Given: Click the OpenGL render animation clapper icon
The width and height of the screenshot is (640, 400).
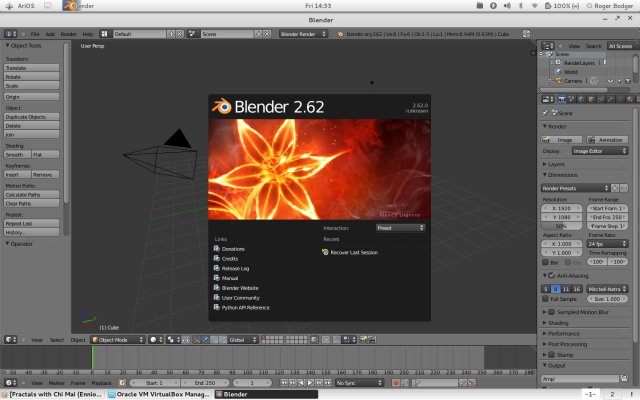Looking at the screenshot, I should coord(372,340).
